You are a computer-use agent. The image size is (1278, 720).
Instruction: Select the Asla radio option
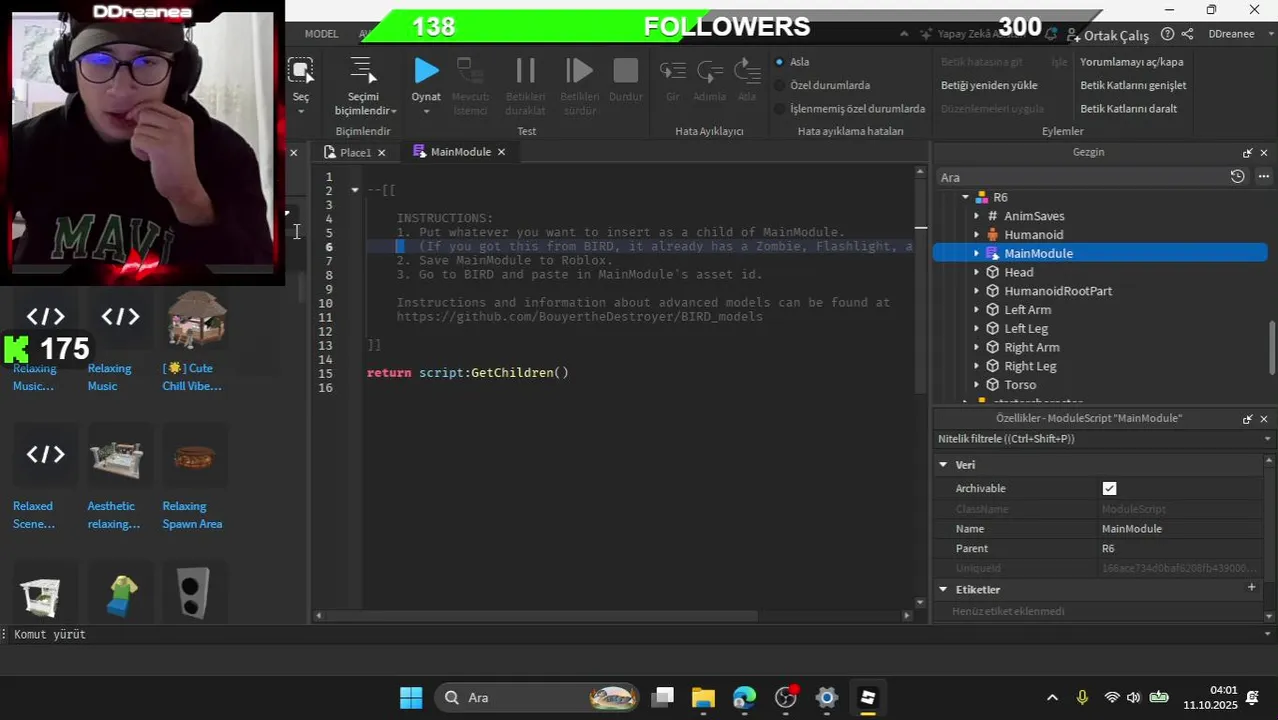point(780,62)
